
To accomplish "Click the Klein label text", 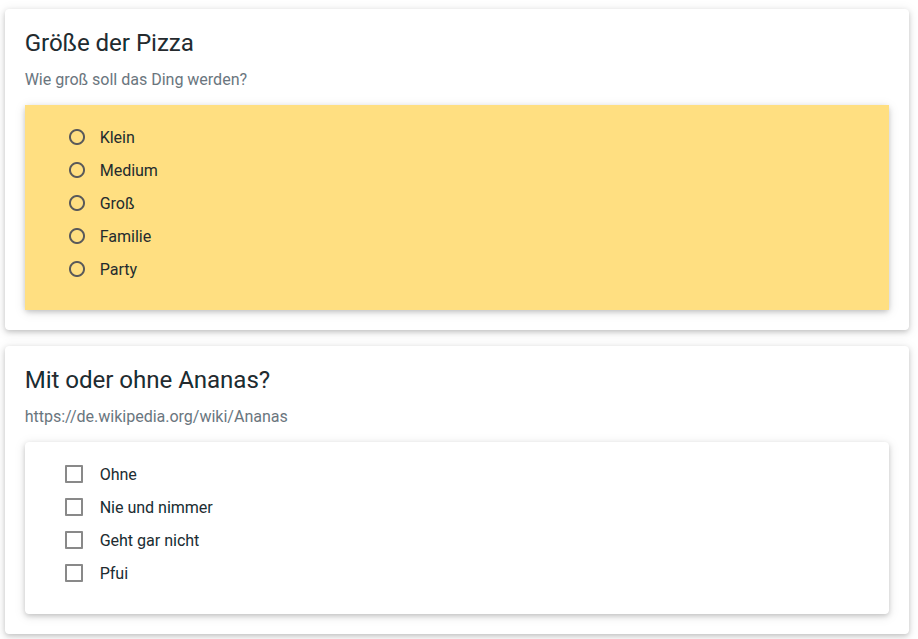I will tap(117, 137).
